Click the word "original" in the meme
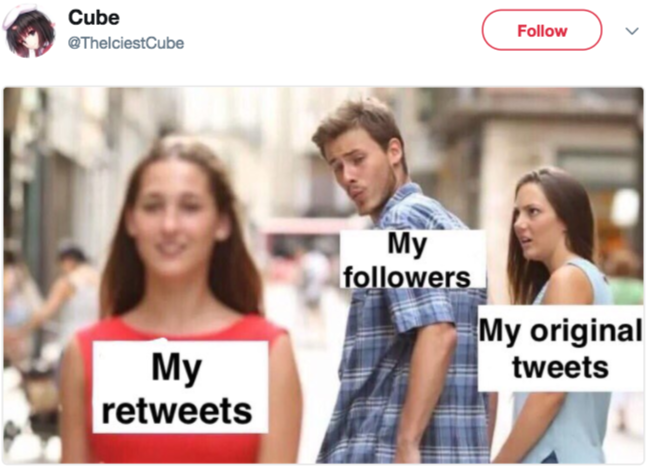Screen dimensions: 653x468 586,332
